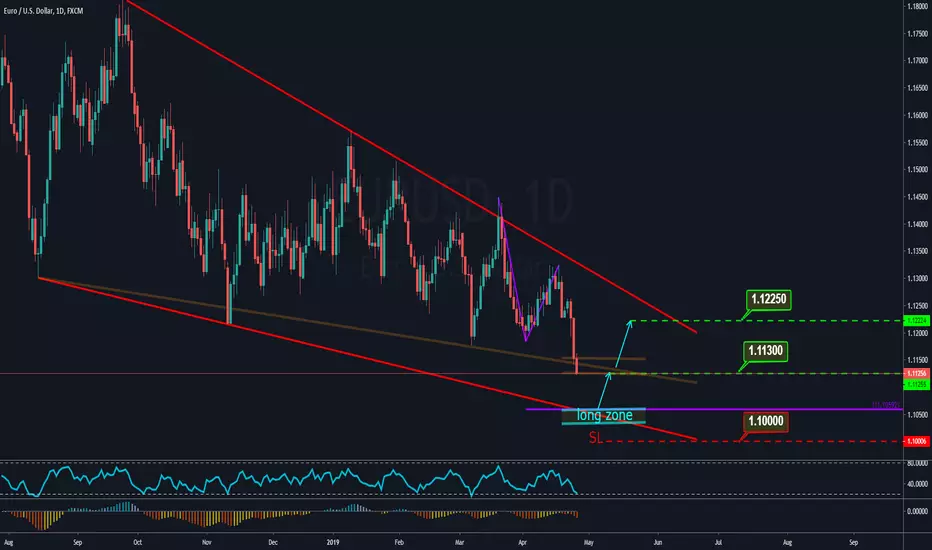Click the Apr label on time axis

(522, 542)
